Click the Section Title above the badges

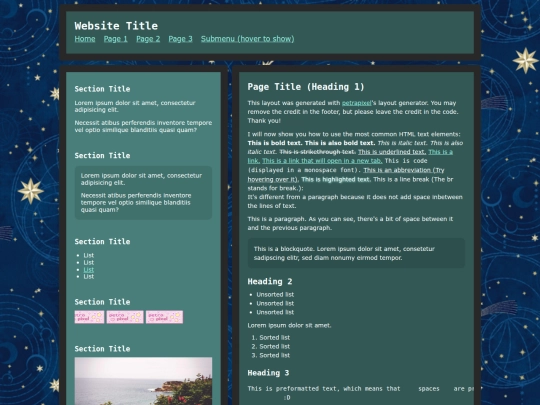(102, 302)
